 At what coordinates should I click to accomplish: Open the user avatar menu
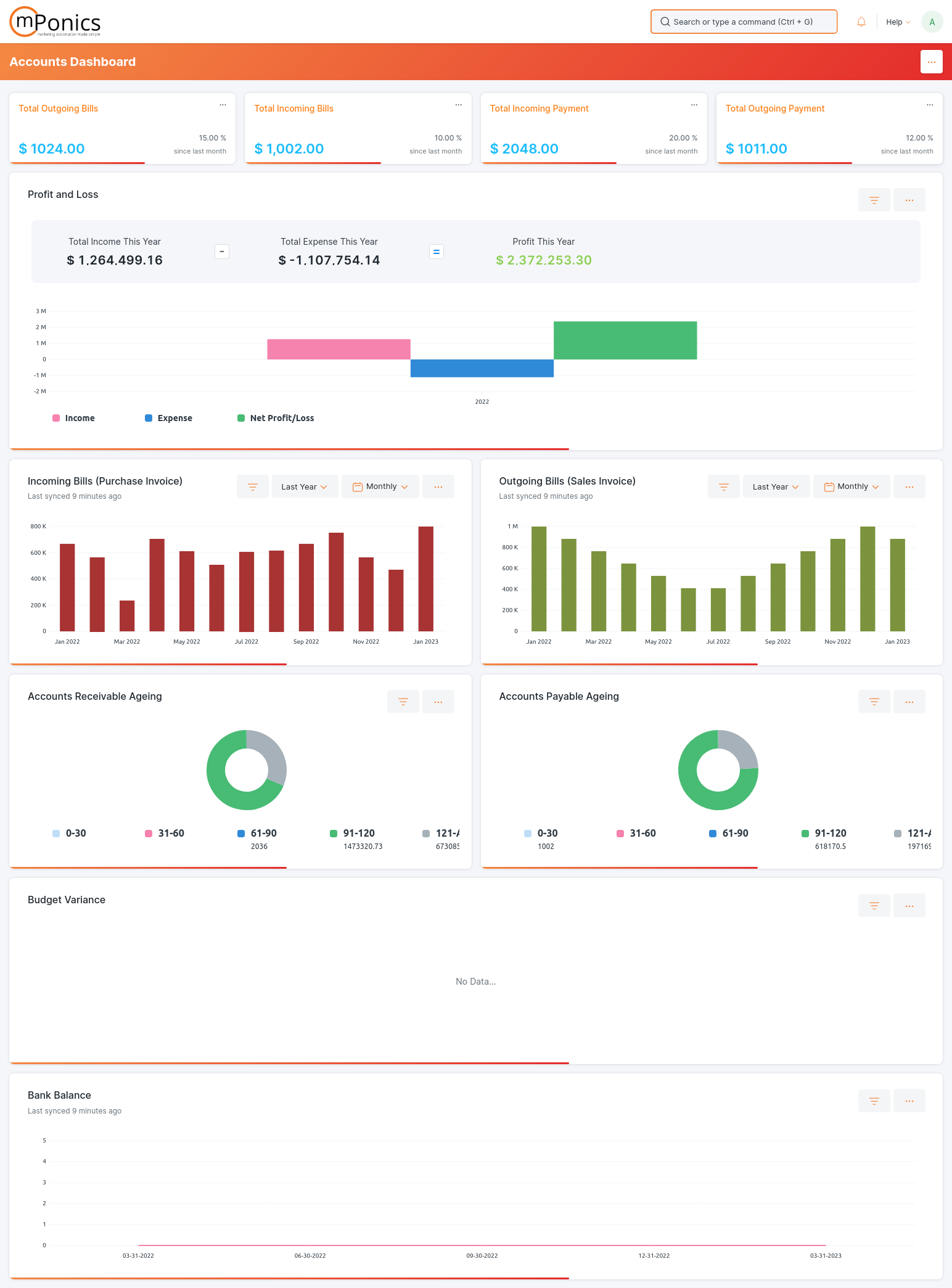(x=932, y=22)
